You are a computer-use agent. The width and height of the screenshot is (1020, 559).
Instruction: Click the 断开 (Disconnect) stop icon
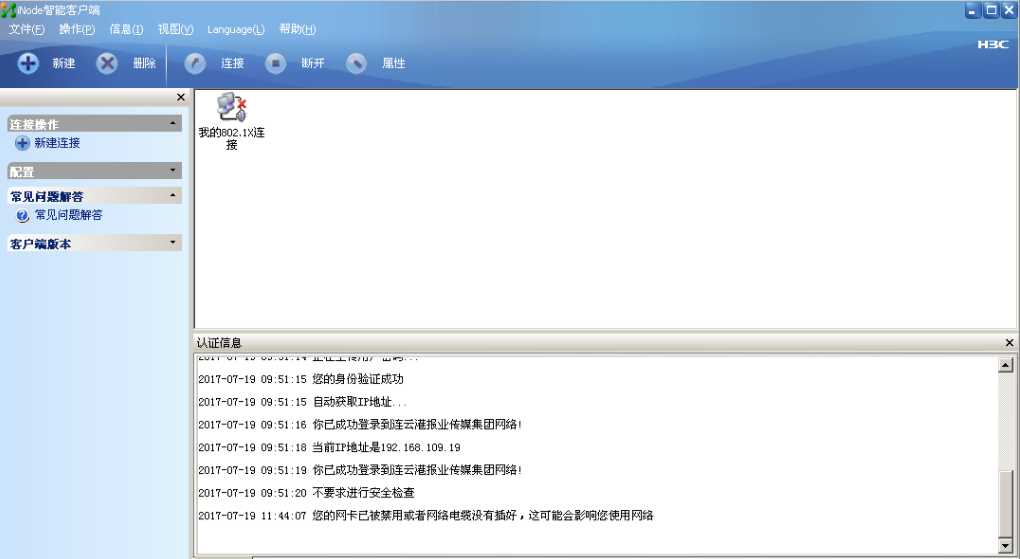coord(275,63)
